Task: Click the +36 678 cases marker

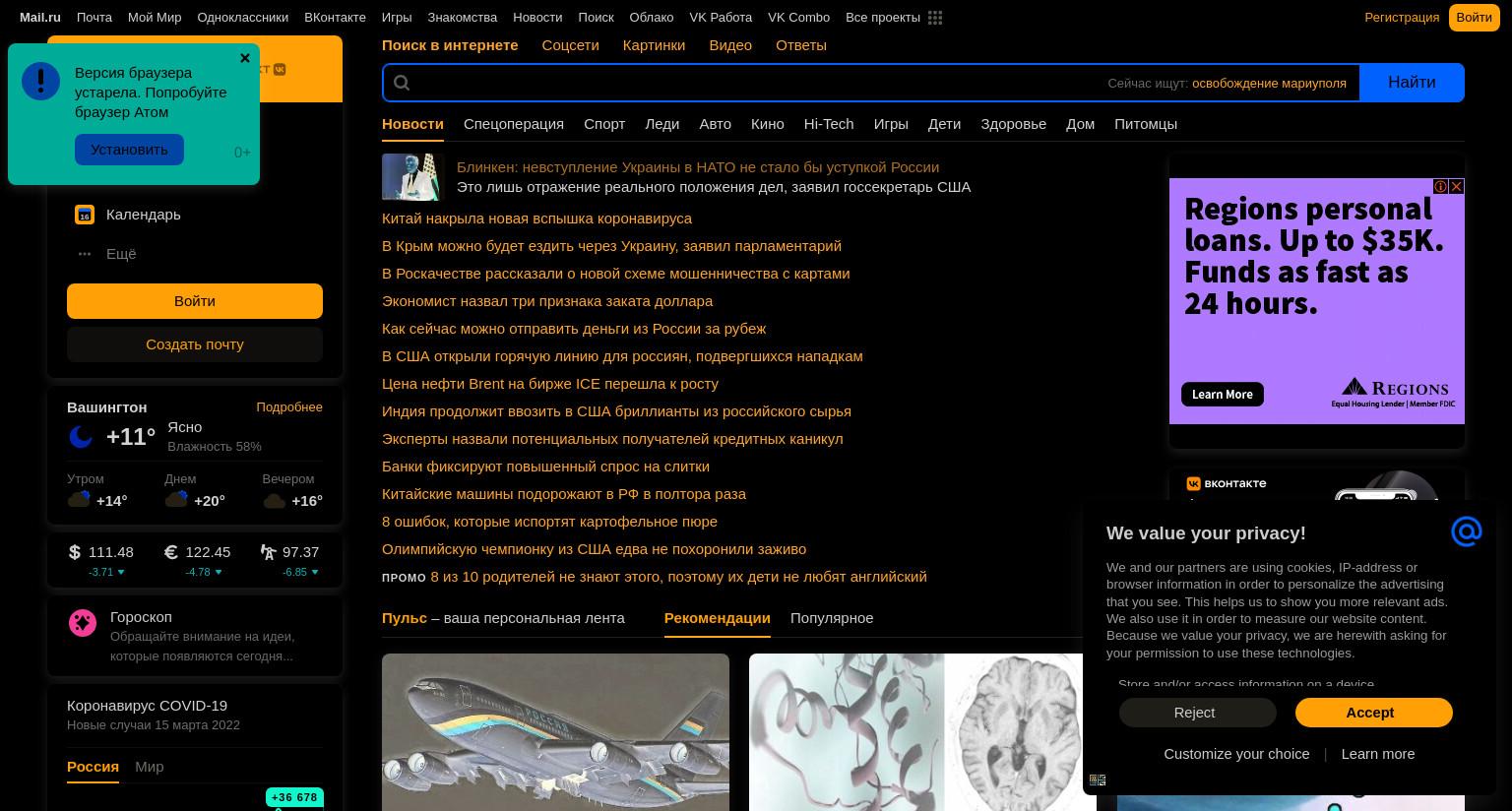Action: 294,797
